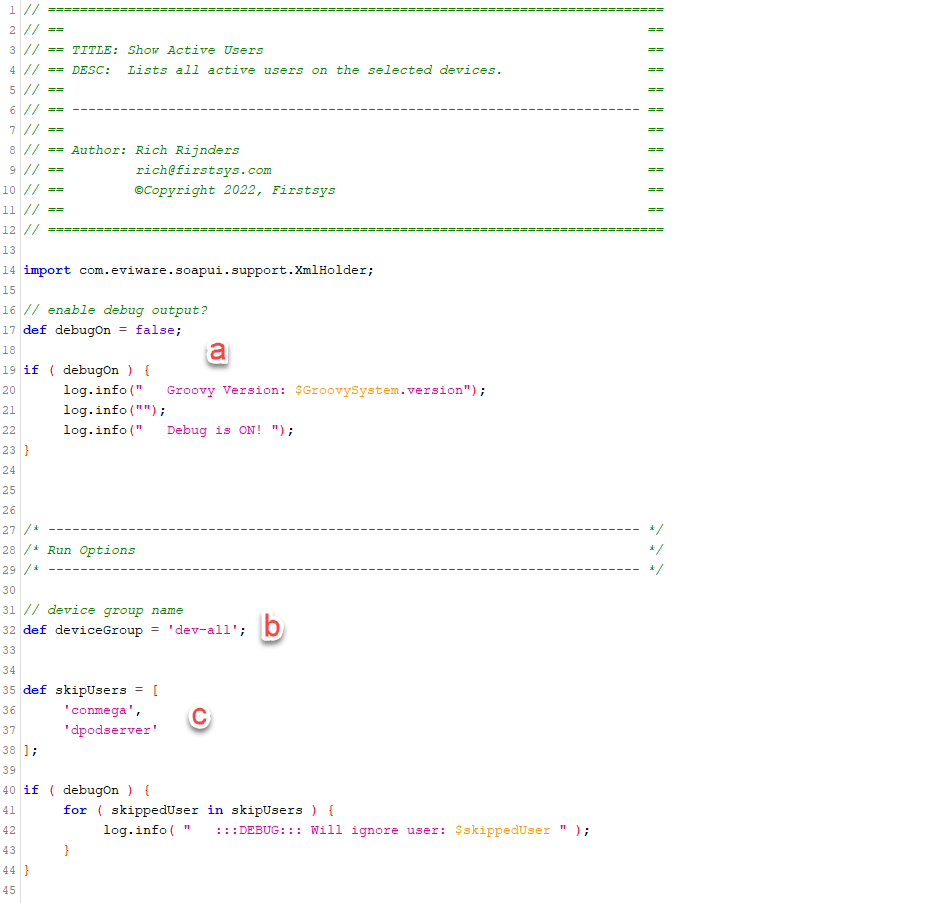Click the 'conmega' entry in skipUsers
This screenshot has width=927, height=903.
(103, 710)
